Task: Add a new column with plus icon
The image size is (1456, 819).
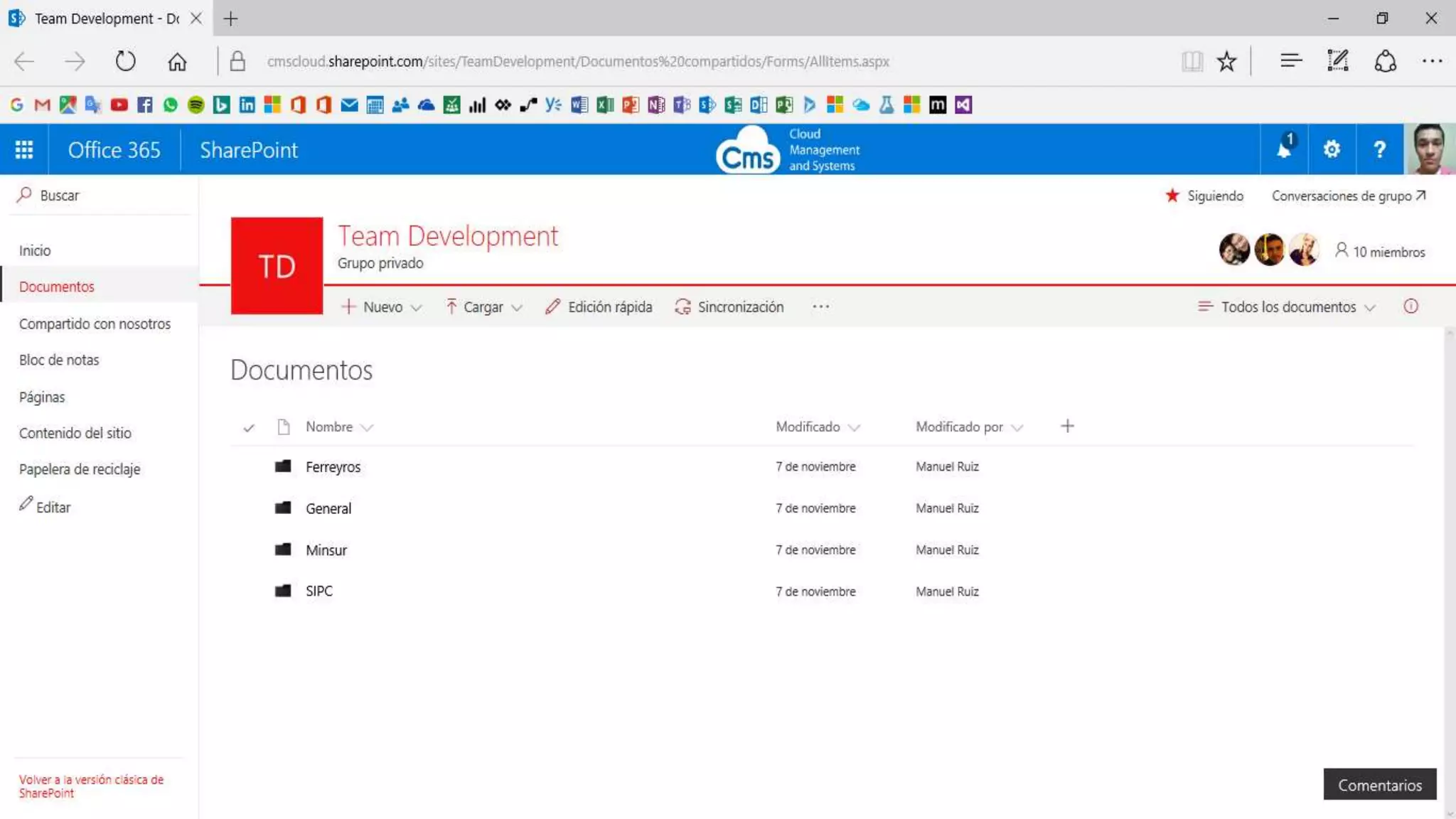Action: pyautogui.click(x=1067, y=426)
